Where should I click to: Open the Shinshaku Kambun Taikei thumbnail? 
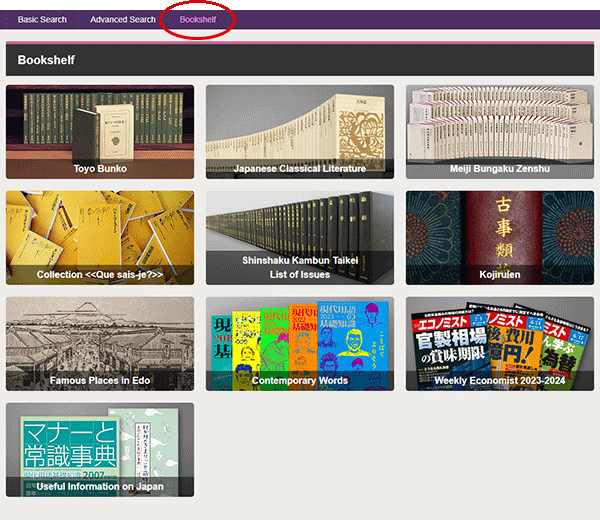click(300, 225)
